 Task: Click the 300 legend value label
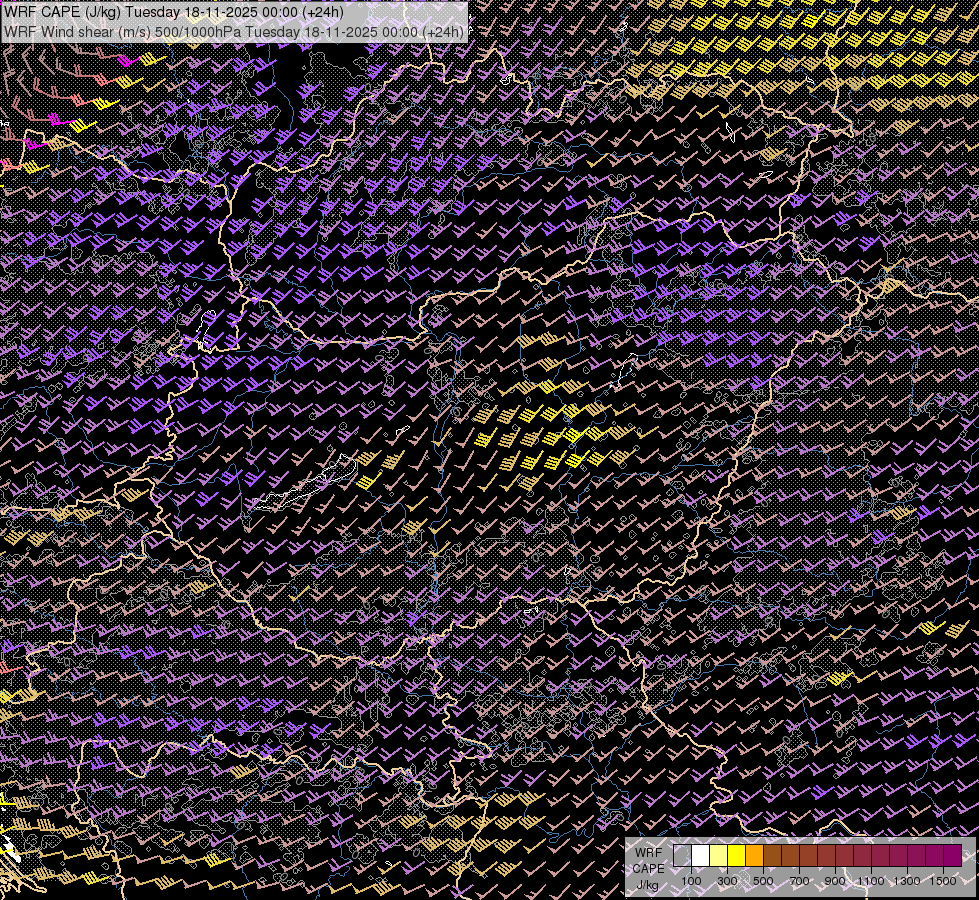pos(727,881)
